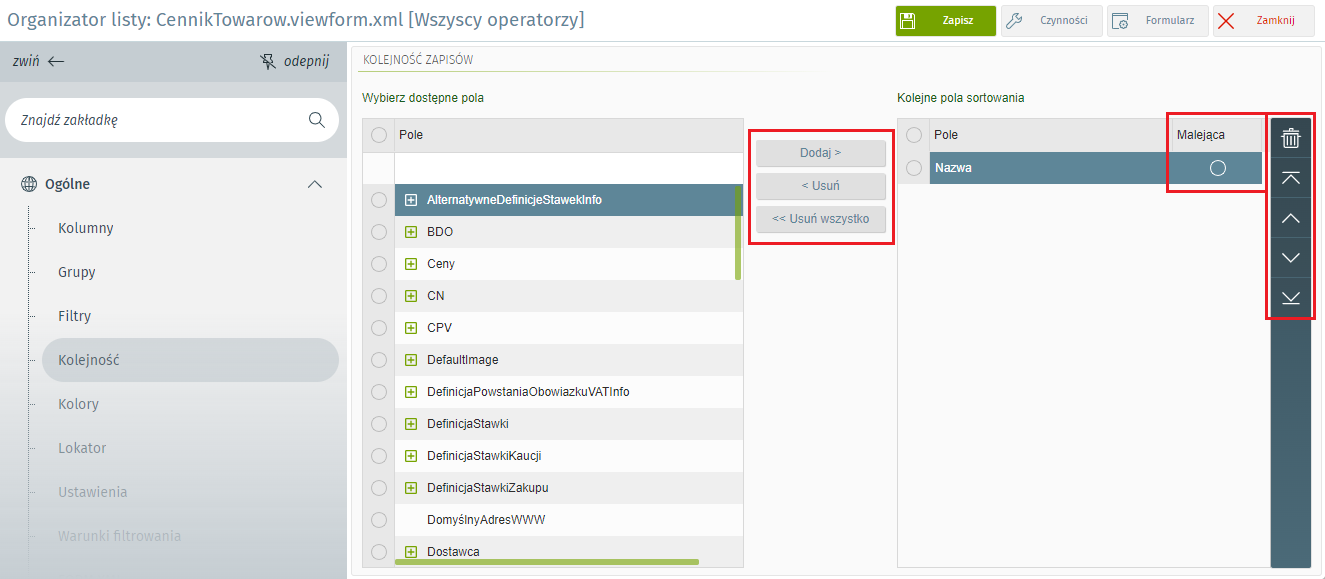Move sort field down one position
The width and height of the screenshot is (1325, 579).
click(x=1291, y=258)
